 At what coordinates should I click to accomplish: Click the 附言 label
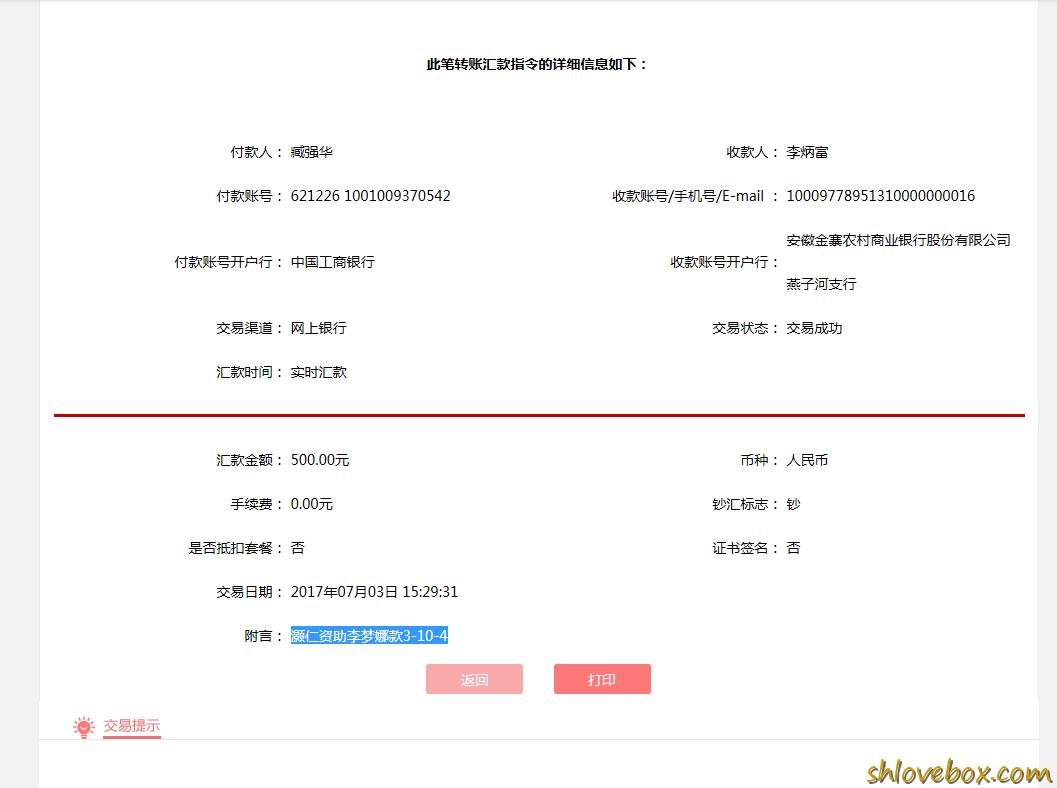click(x=263, y=636)
